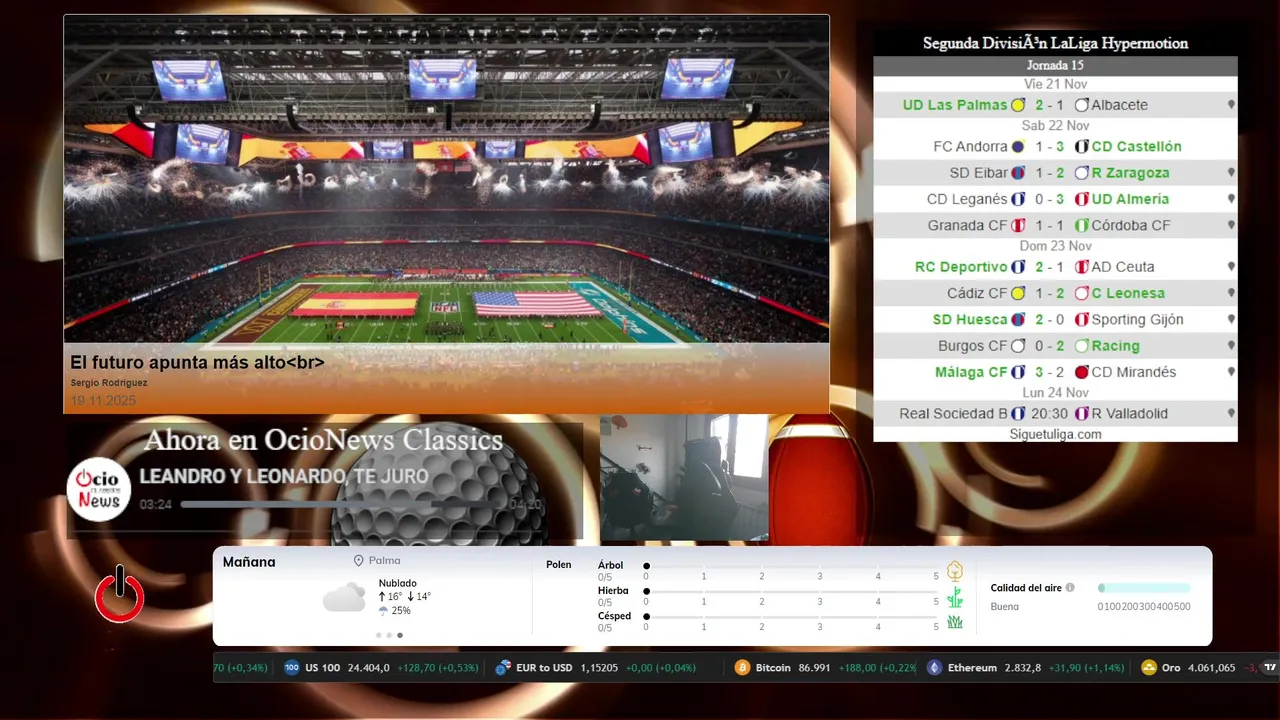Click the location pin next to Palma

point(358,561)
